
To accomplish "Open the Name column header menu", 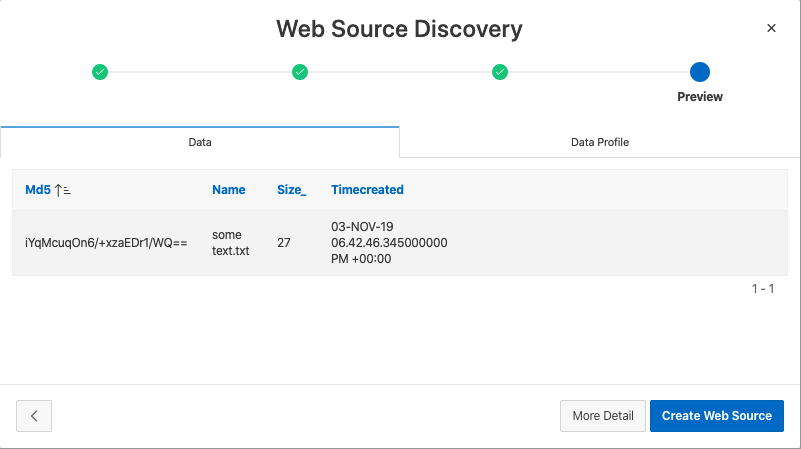I will (229, 190).
